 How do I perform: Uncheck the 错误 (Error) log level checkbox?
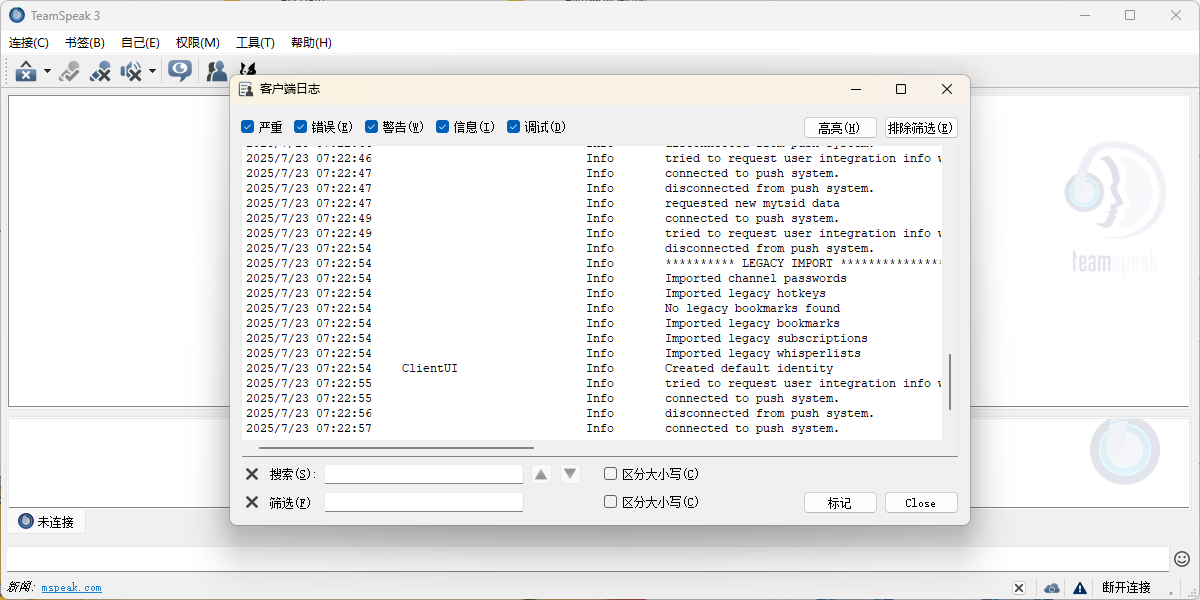click(x=300, y=127)
